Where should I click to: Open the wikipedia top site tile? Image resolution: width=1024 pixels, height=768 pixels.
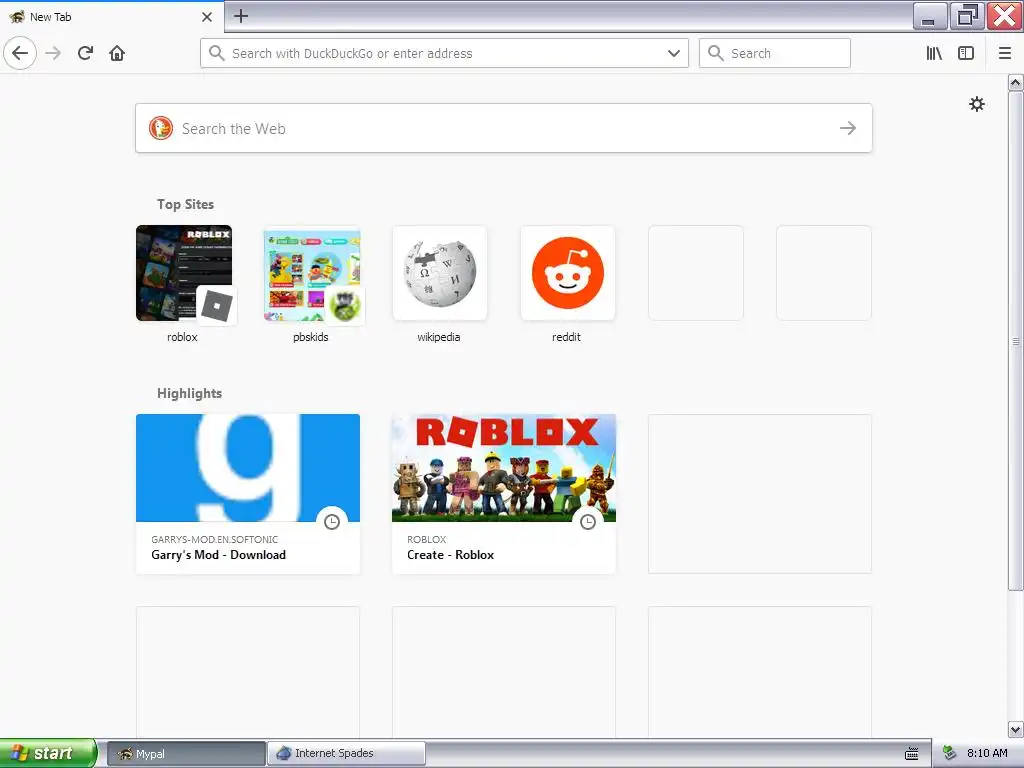click(x=440, y=273)
